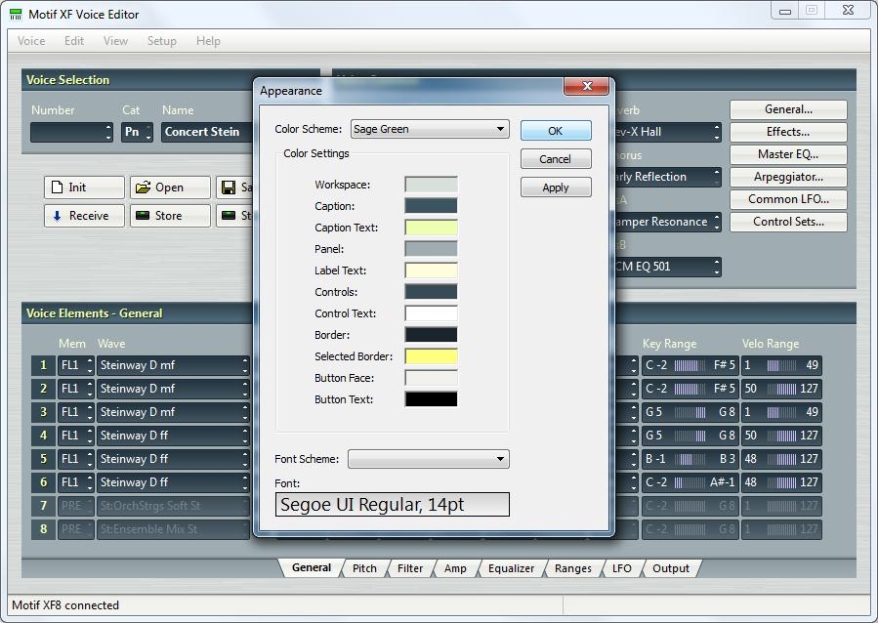Pick the Selected Border color swatch
The height and width of the screenshot is (623, 878).
431,356
